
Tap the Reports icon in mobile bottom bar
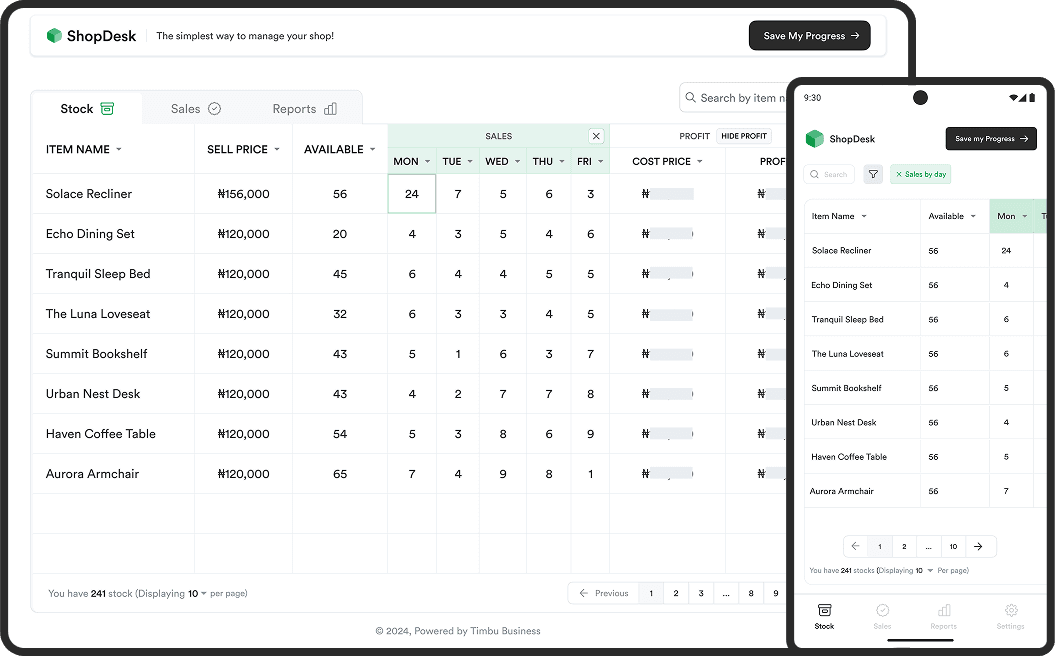(943, 610)
